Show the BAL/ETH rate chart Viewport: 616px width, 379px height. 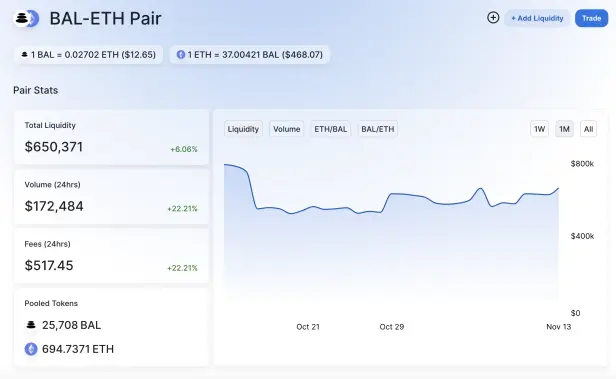pos(378,129)
